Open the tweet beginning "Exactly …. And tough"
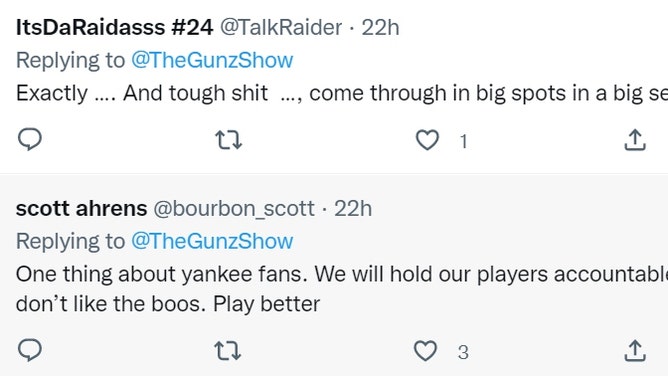 tap(342, 93)
